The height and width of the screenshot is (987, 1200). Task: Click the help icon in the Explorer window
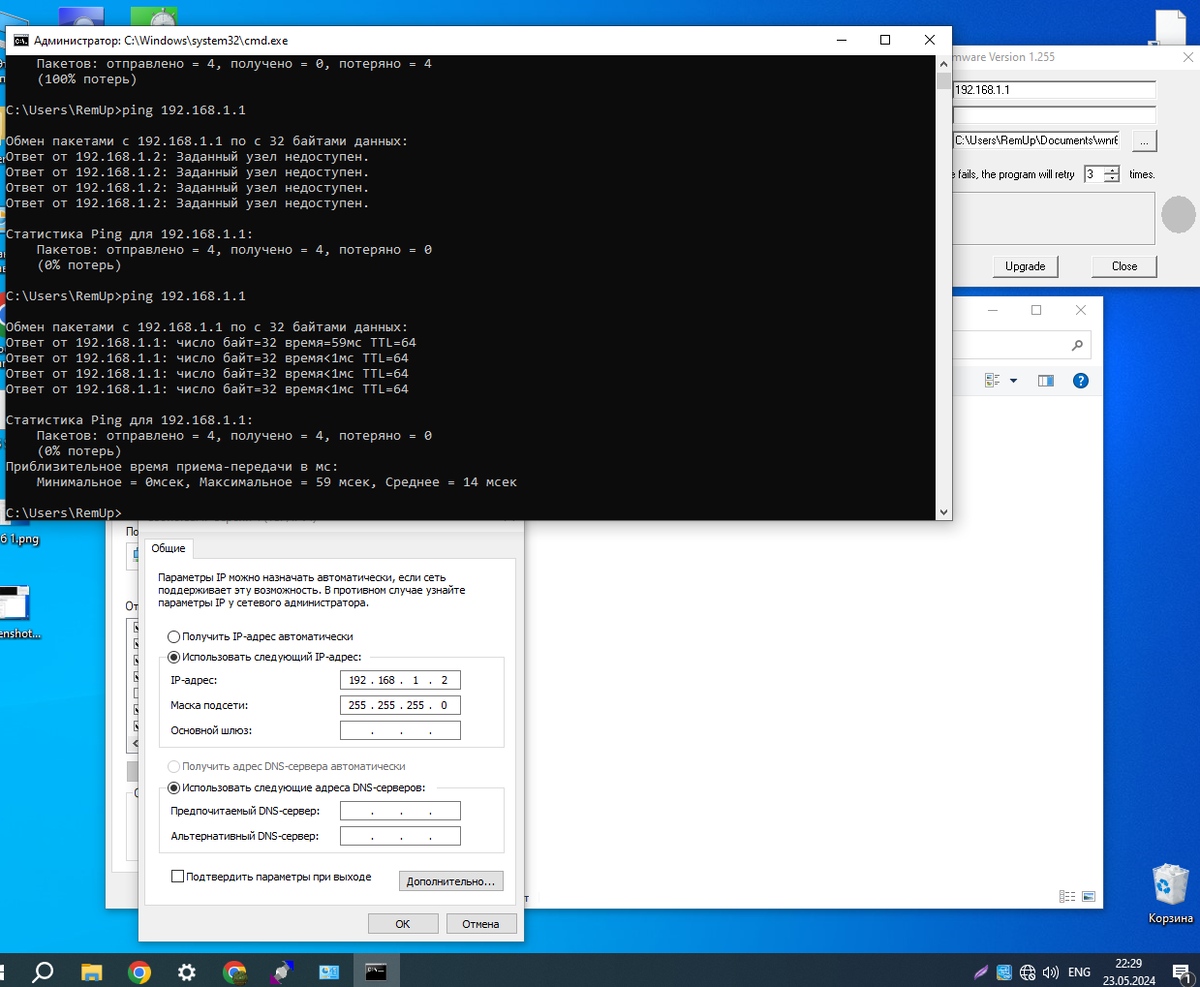(1080, 381)
